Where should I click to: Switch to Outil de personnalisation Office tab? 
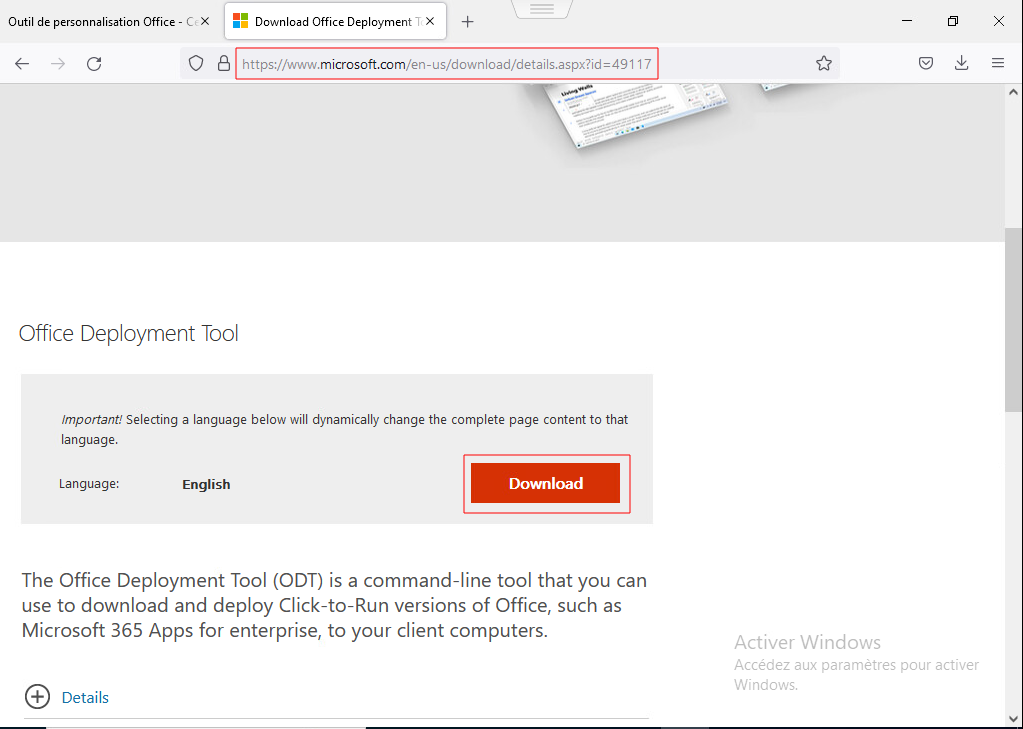tap(95, 22)
